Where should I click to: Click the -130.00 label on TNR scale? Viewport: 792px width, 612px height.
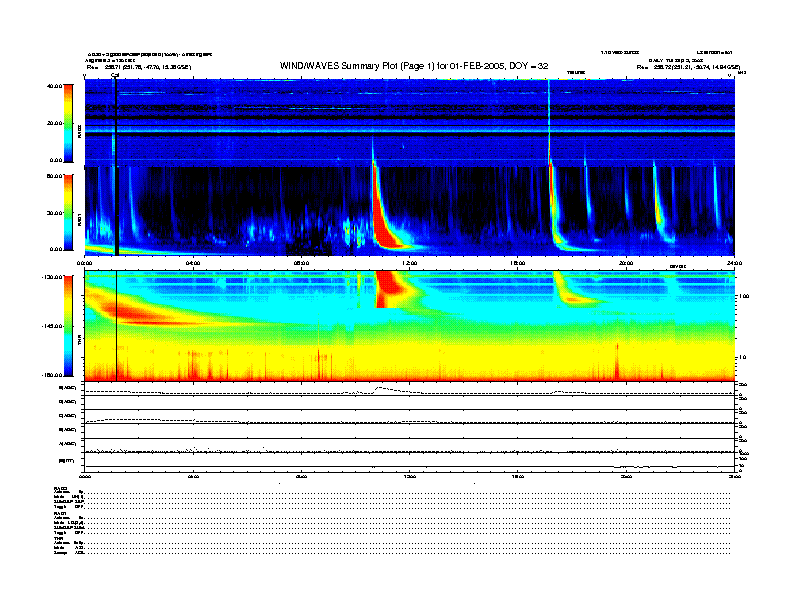(x=53, y=277)
